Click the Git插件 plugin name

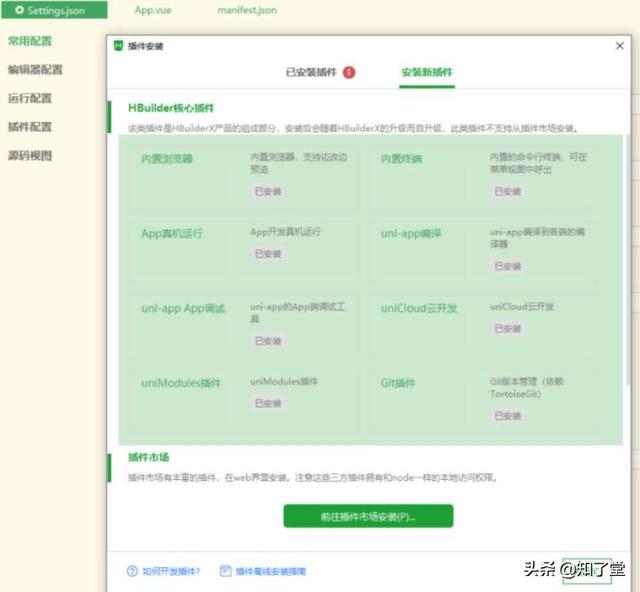(x=398, y=383)
